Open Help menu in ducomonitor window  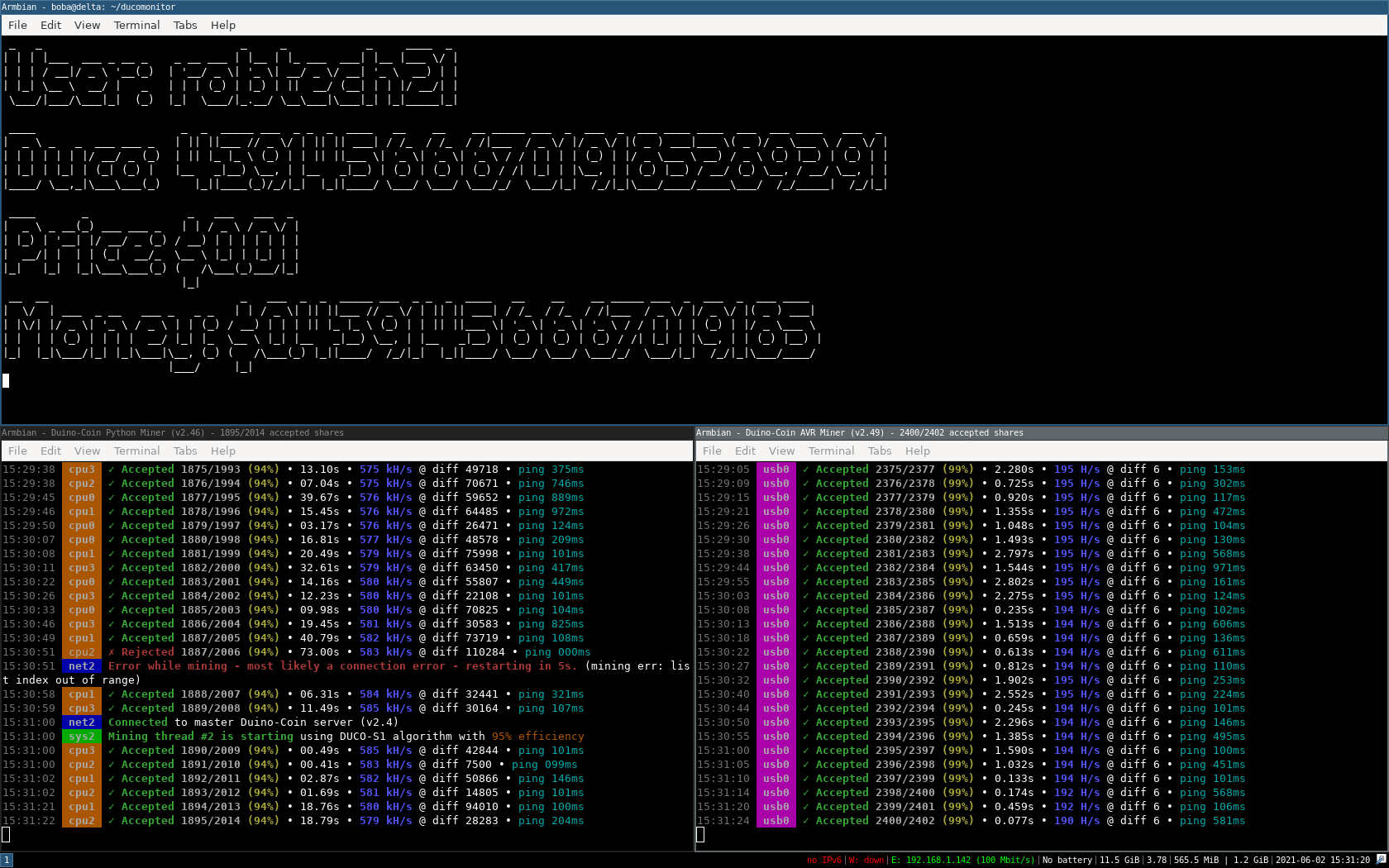(x=223, y=25)
